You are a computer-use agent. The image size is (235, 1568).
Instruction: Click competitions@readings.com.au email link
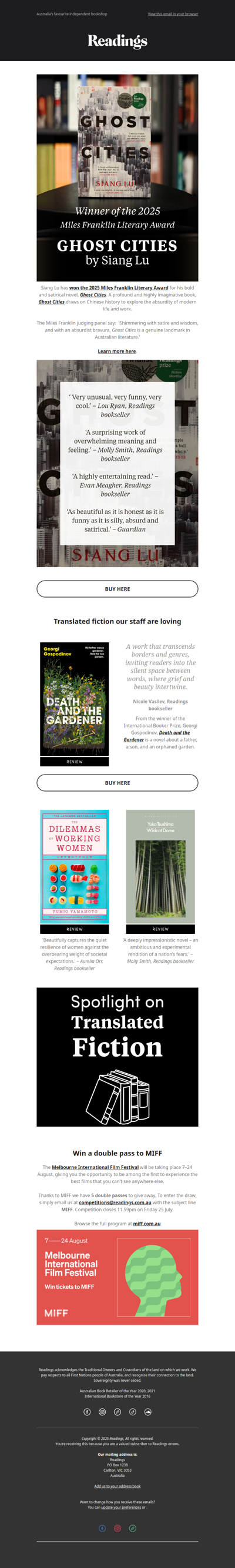[x=115, y=1202]
